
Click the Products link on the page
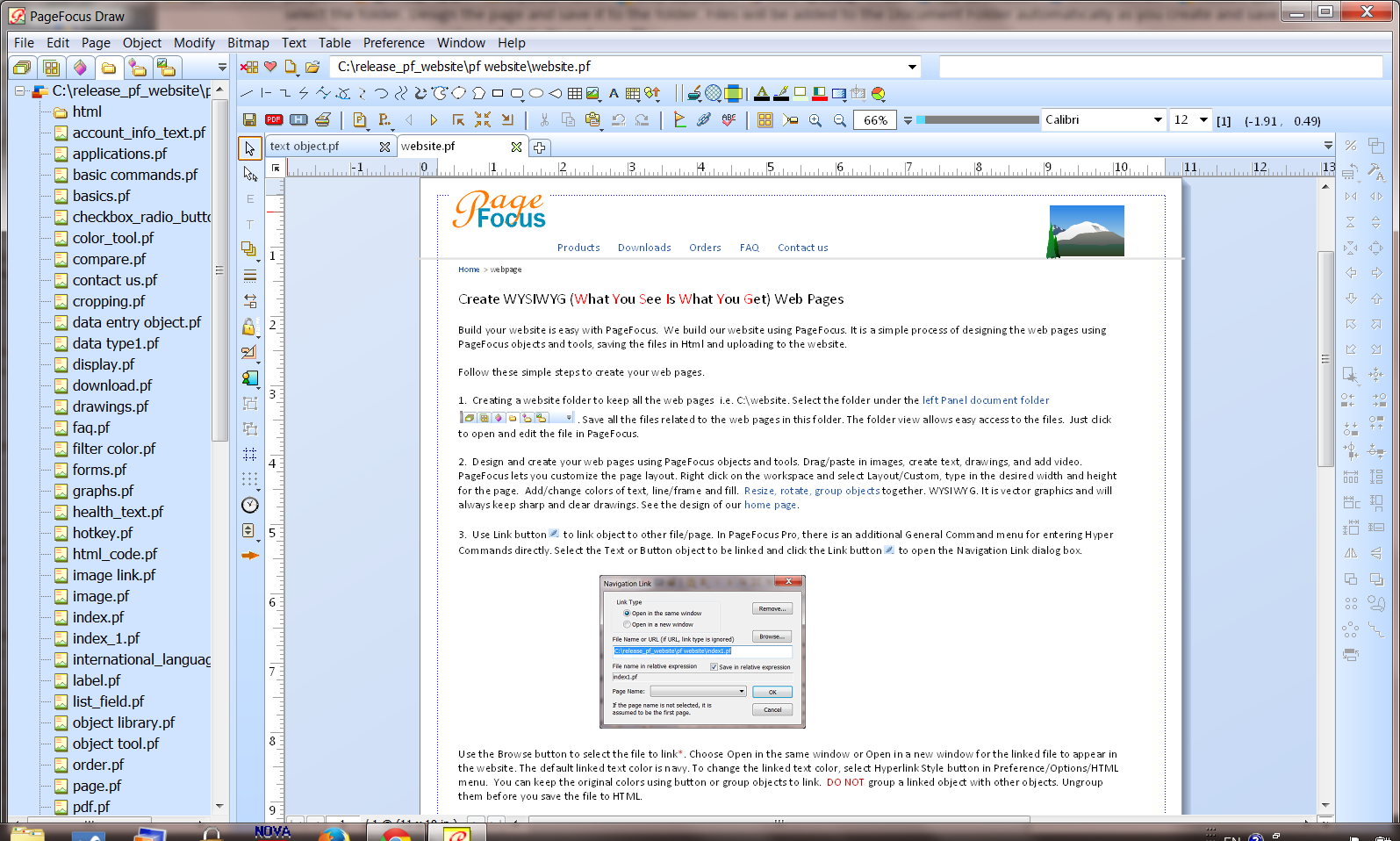pyautogui.click(x=578, y=248)
